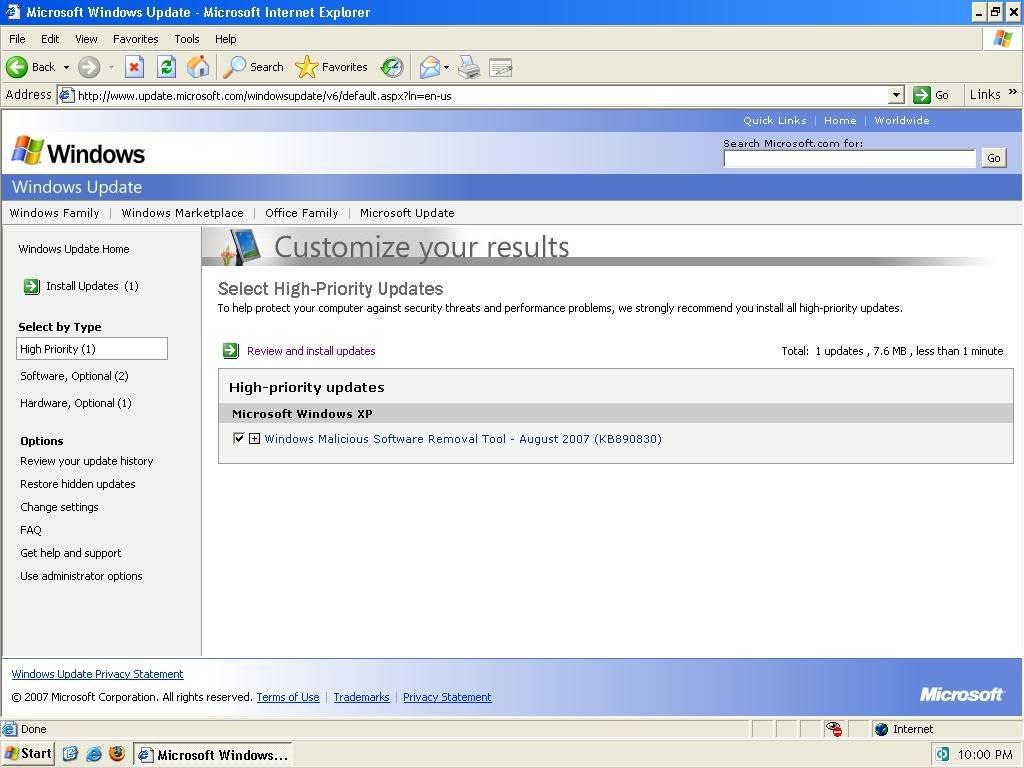Open the Favorites menu
Image resolution: width=1024 pixels, height=768 pixels.
tap(135, 39)
